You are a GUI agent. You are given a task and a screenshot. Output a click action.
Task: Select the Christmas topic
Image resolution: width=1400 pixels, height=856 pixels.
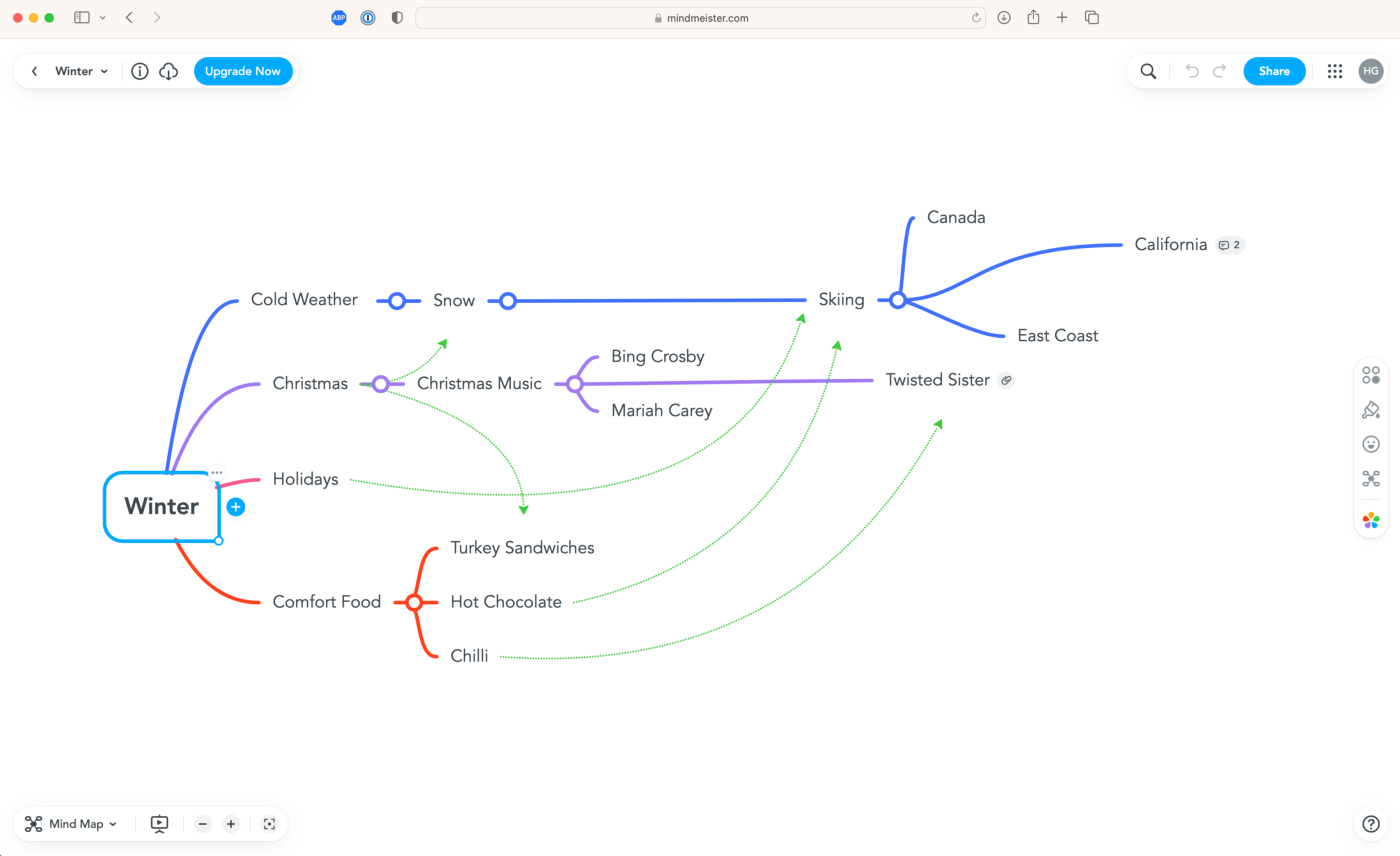pos(310,383)
